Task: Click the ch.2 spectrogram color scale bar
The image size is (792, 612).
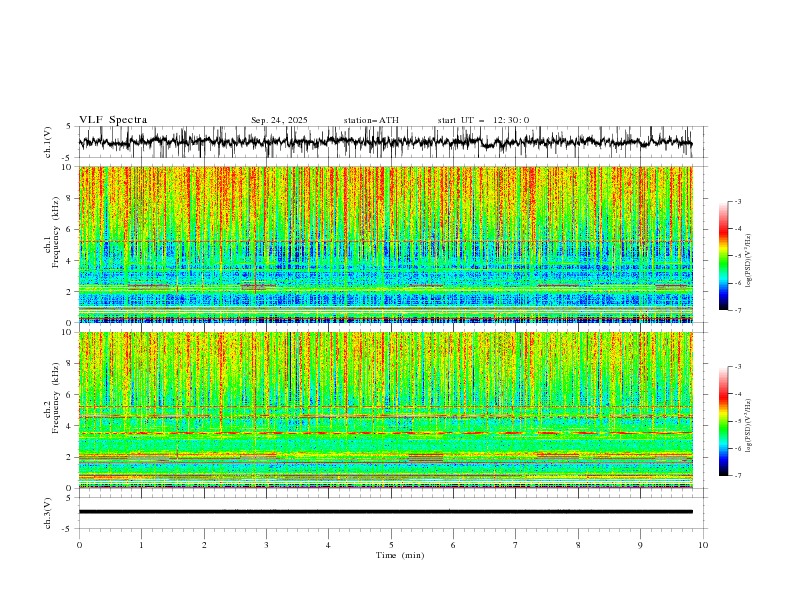Action: pos(723,421)
